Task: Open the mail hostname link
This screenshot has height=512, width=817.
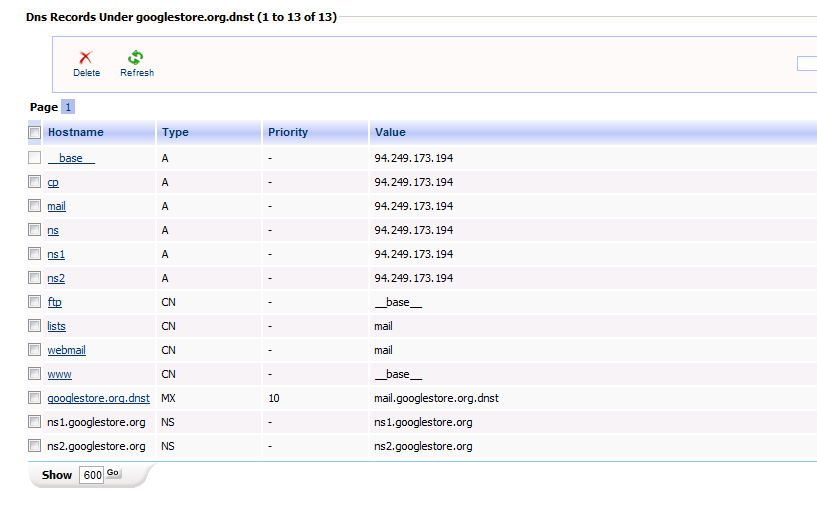Action: click(x=56, y=206)
